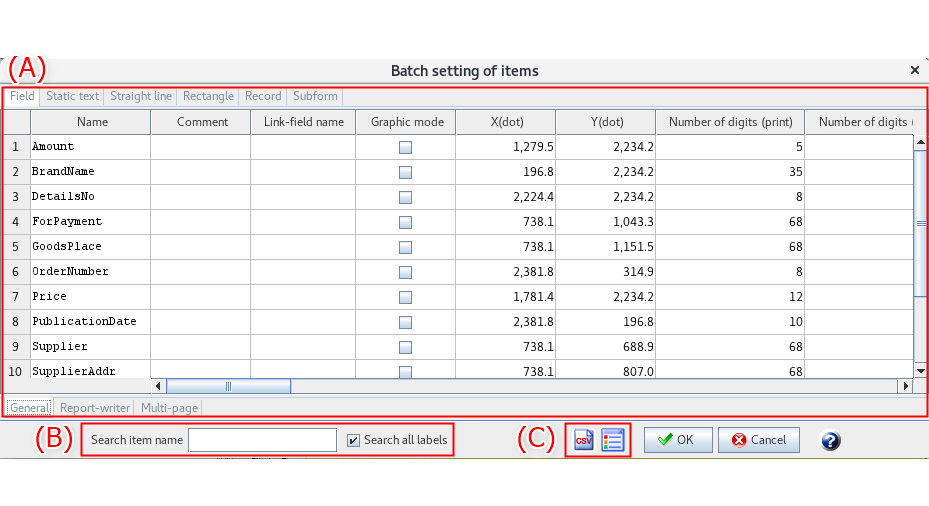Image resolution: width=929 pixels, height=506 pixels.
Task: Click in the Search item name field
Action: (x=262, y=440)
